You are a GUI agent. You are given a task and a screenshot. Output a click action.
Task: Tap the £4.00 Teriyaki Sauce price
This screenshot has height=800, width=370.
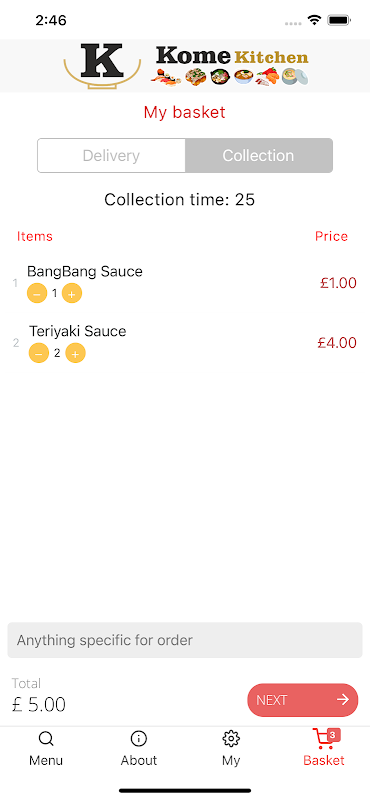tap(337, 343)
